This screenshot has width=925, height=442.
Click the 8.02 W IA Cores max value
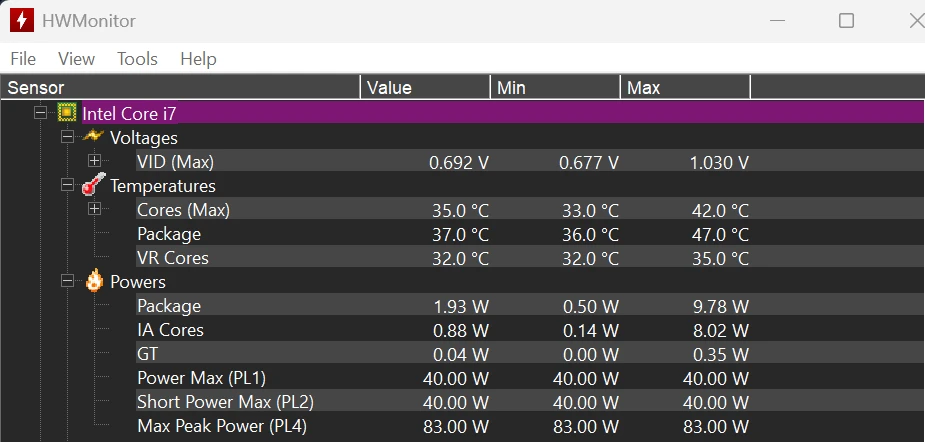[x=720, y=330]
